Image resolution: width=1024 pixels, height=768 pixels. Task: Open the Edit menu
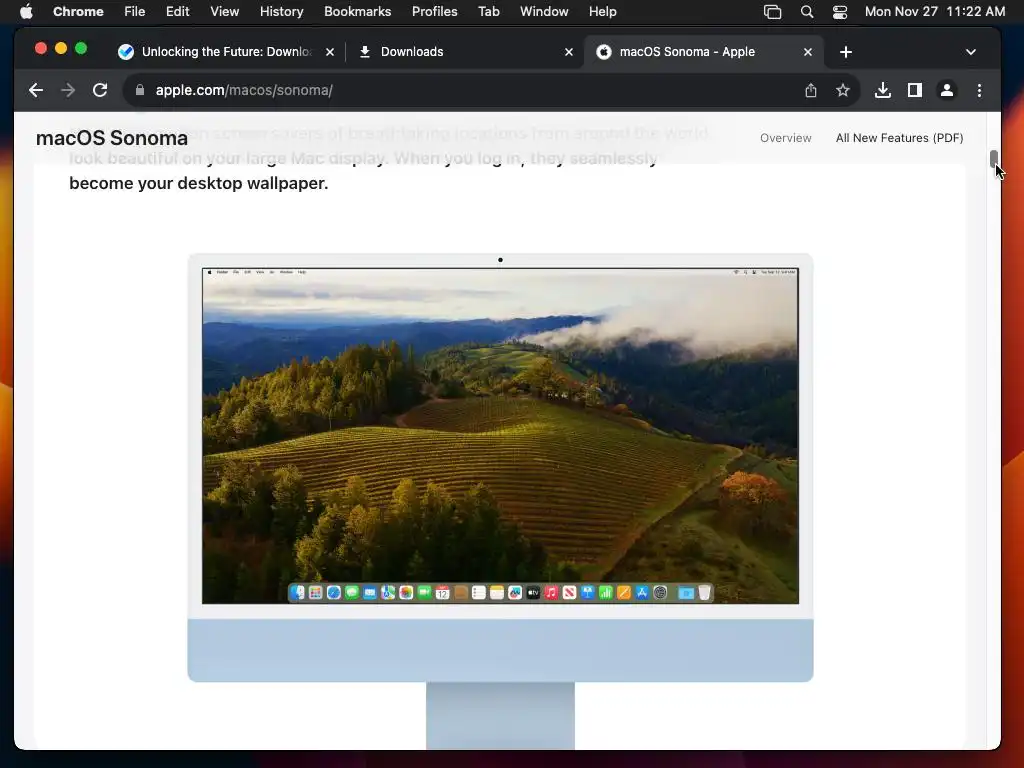coord(177,11)
